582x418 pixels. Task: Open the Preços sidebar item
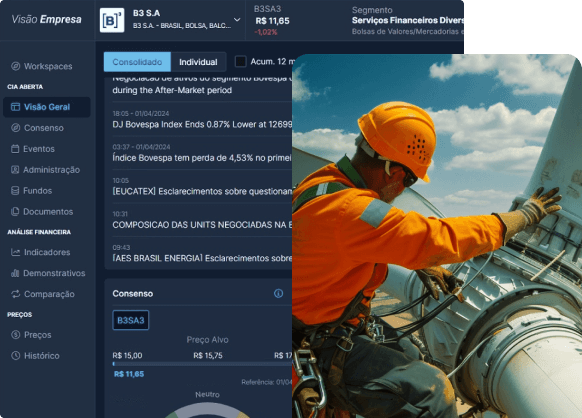pyautogui.click(x=46, y=334)
